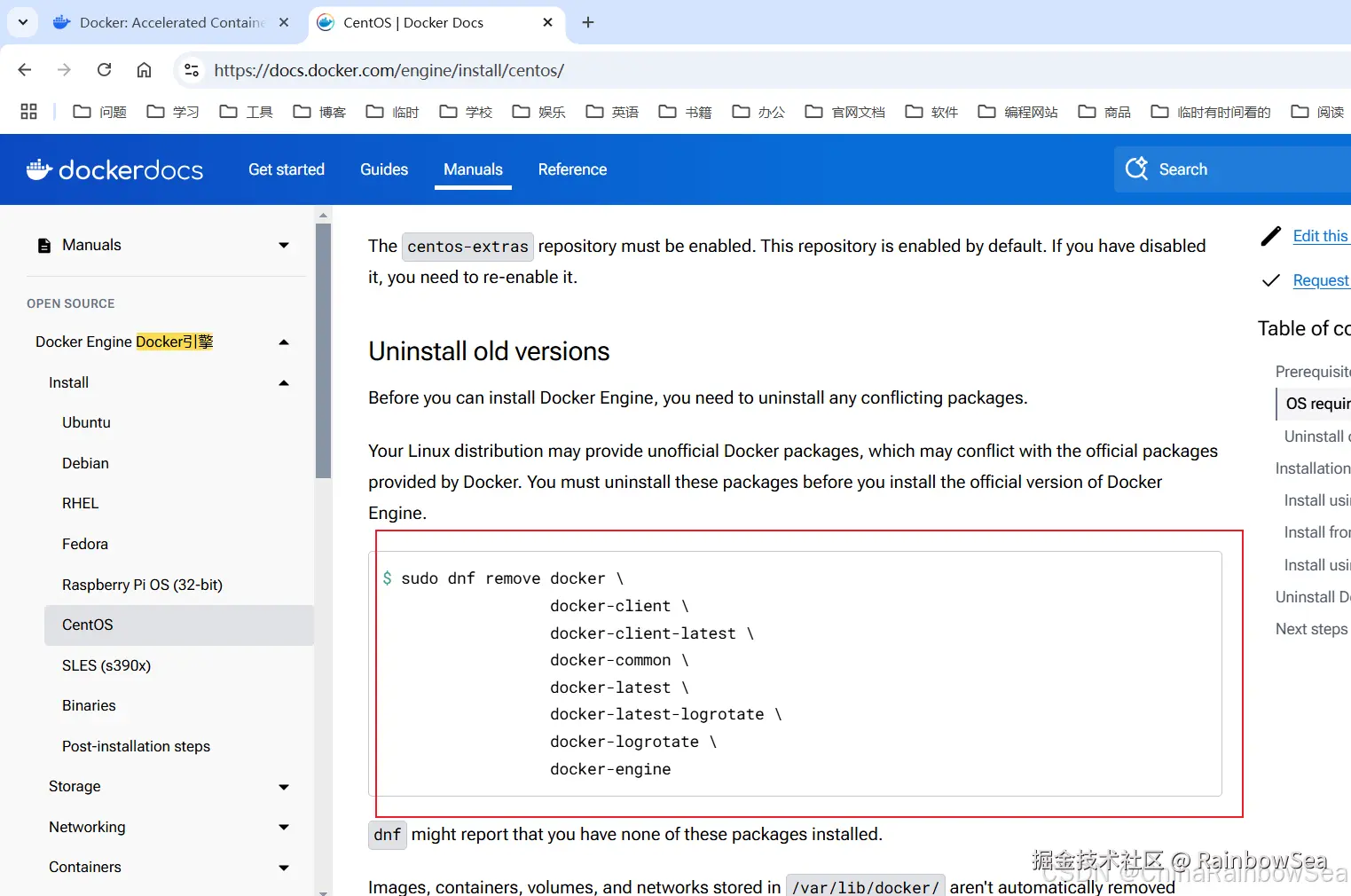Click the browser forward arrow
This screenshot has height=896, width=1351.
pos(64,70)
